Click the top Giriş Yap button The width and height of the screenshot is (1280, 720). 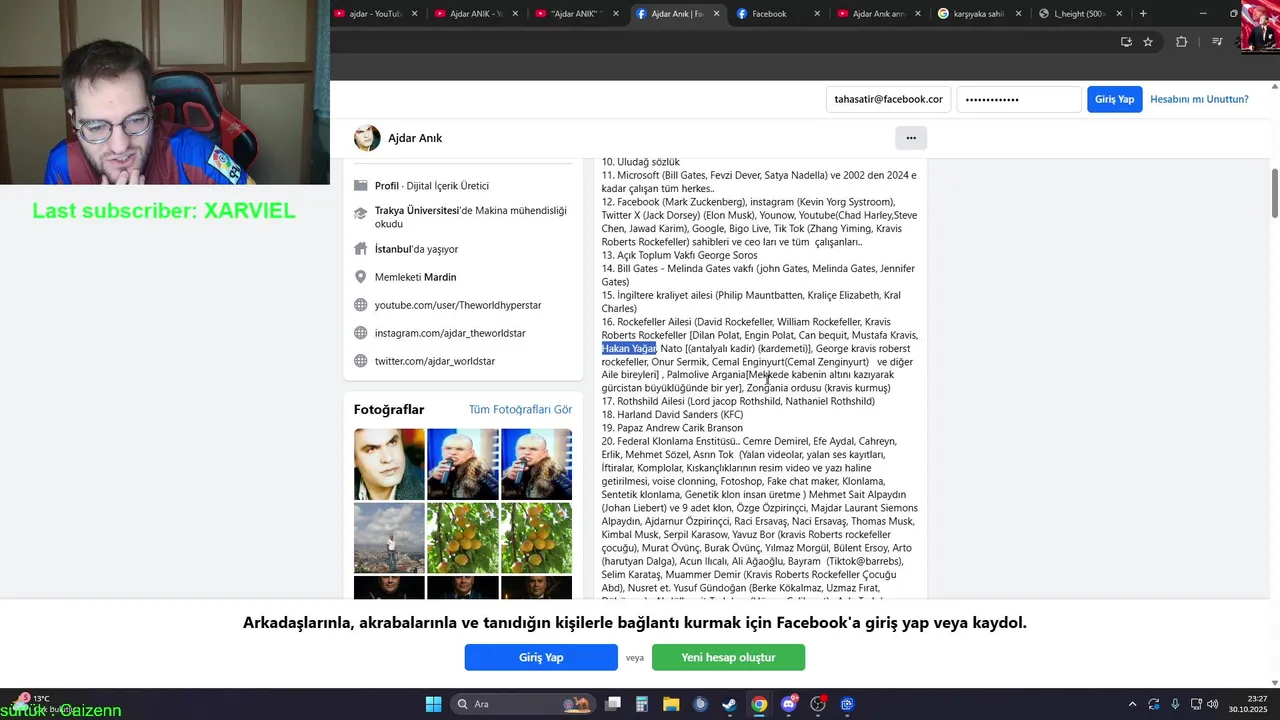[x=1114, y=99]
